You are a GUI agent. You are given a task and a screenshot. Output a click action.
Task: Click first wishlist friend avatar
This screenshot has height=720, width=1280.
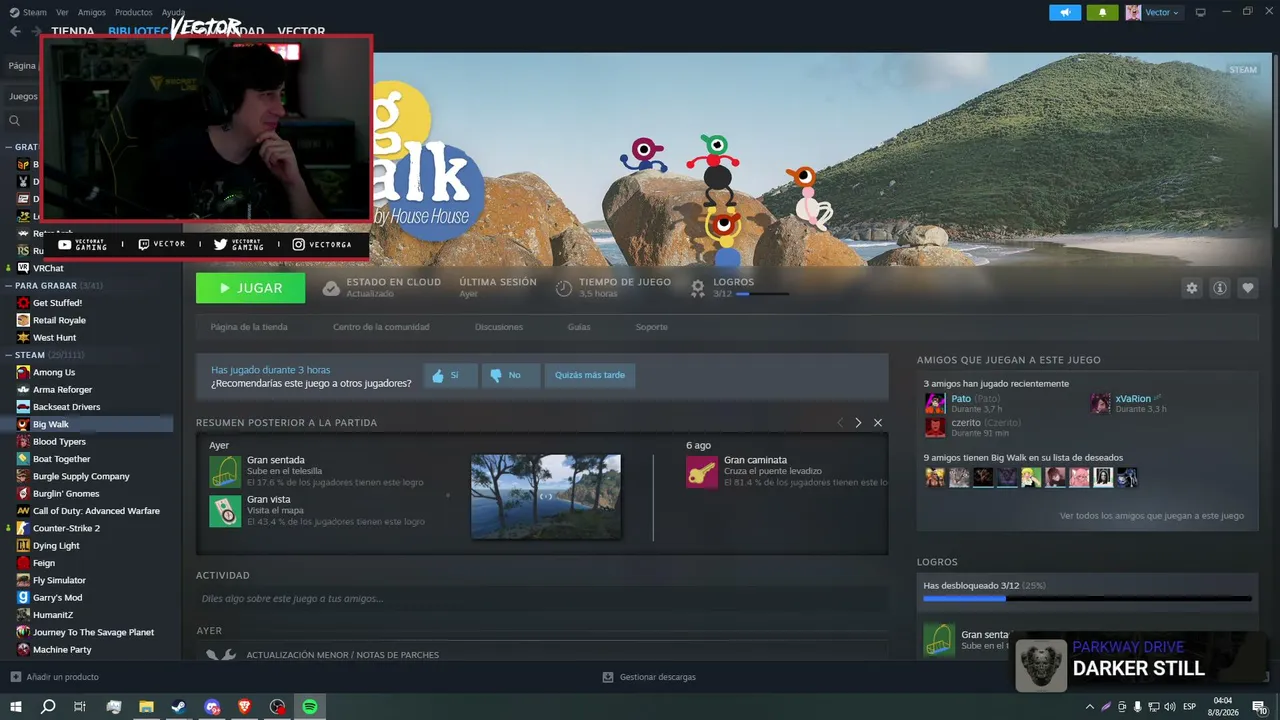click(x=935, y=477)
